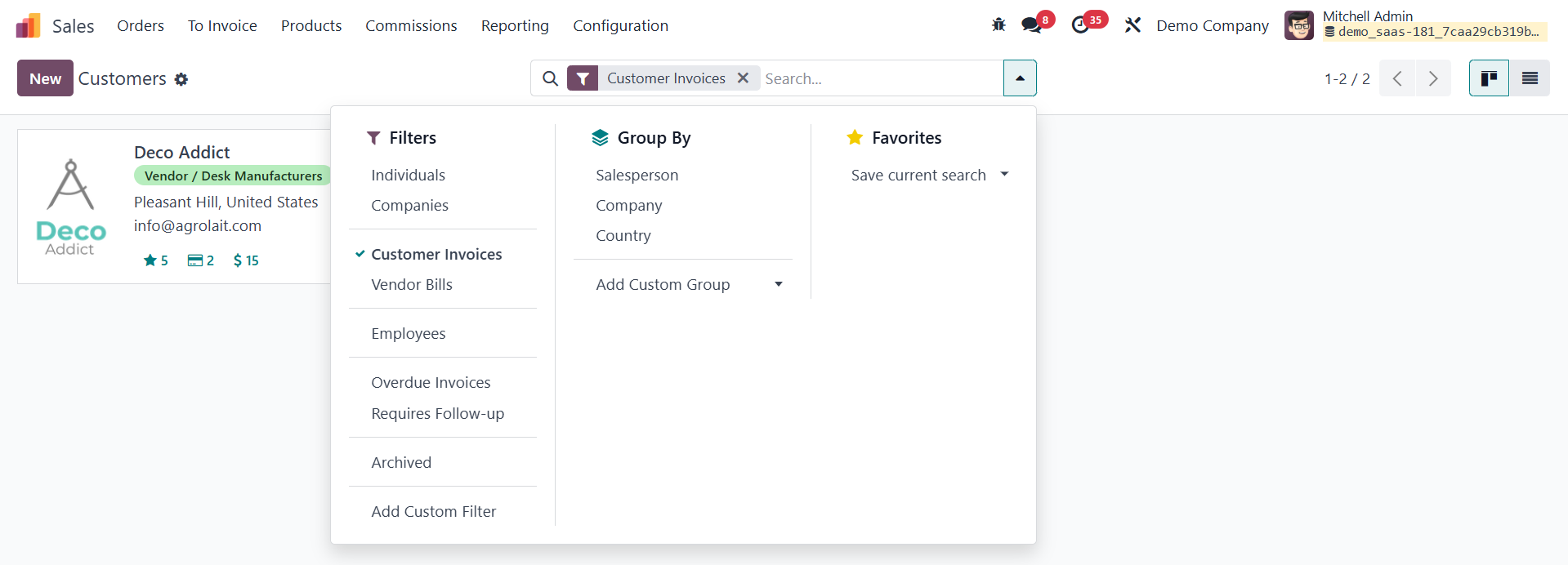Switch to List view
The height and width of the screenshot is (565, 1568).
coord(1530,78)
